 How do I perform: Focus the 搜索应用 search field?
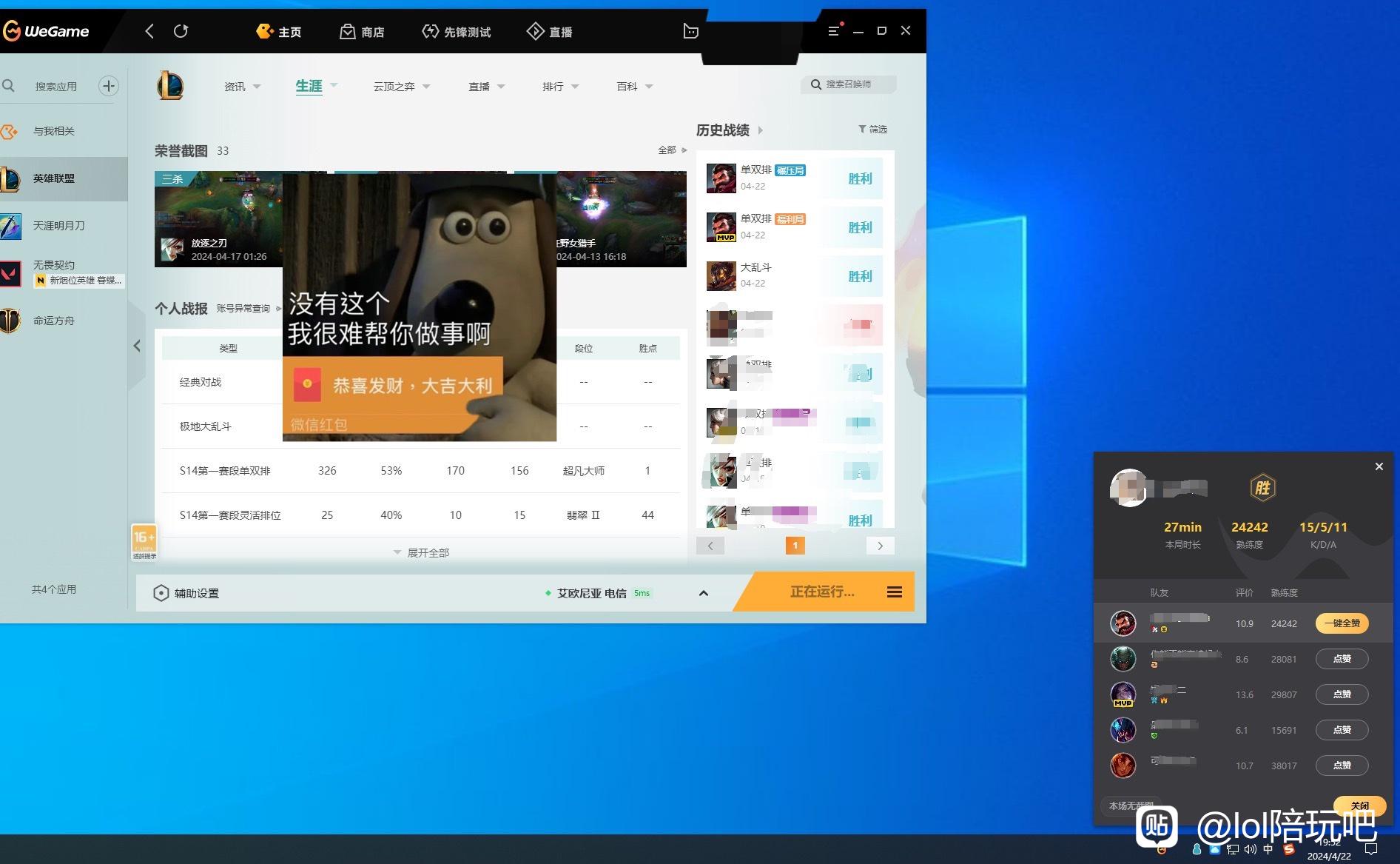[56, 86]
